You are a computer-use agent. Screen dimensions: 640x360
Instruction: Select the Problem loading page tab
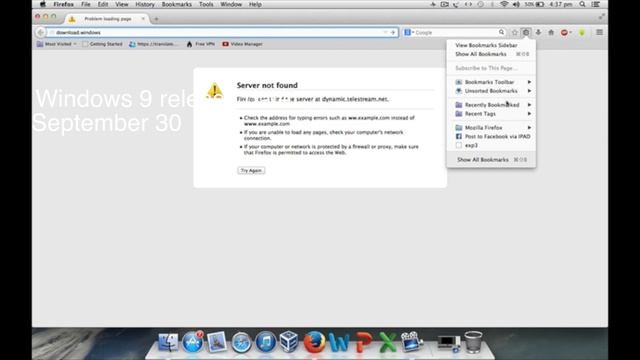pos(107,19)
